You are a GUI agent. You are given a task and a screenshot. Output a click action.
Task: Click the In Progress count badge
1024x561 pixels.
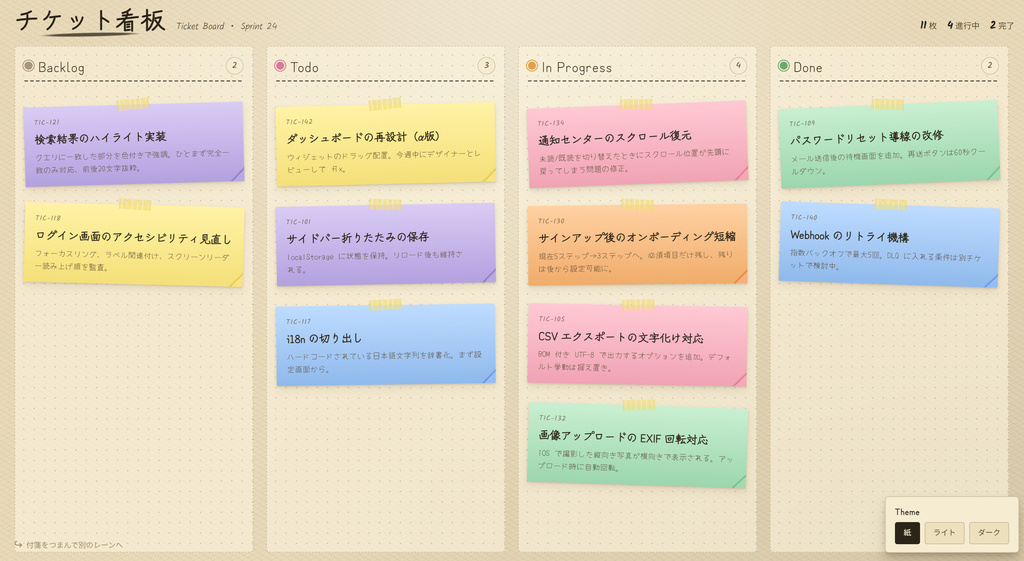(738, 66)
